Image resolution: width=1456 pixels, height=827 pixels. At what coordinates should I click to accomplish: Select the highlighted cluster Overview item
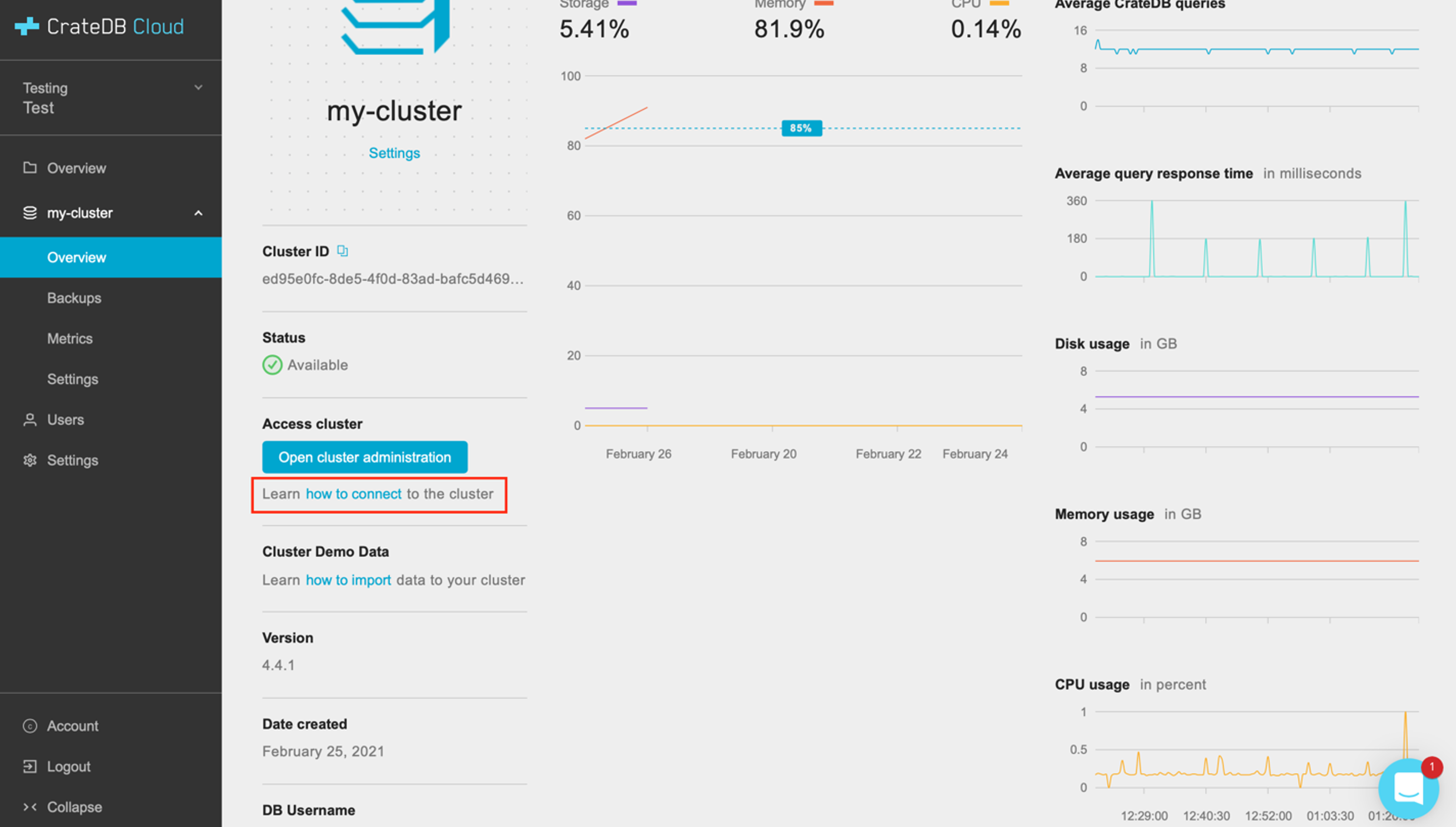click(111, 258)
